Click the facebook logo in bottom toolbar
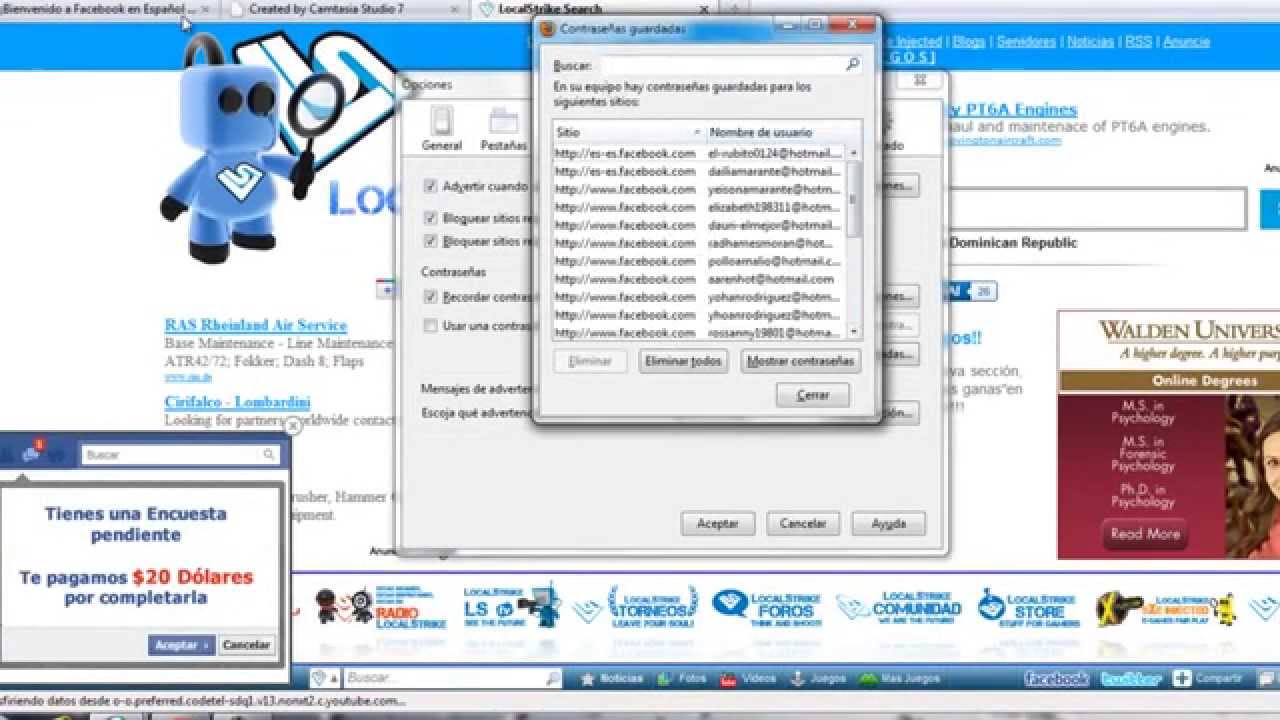 pos(1058,678)
